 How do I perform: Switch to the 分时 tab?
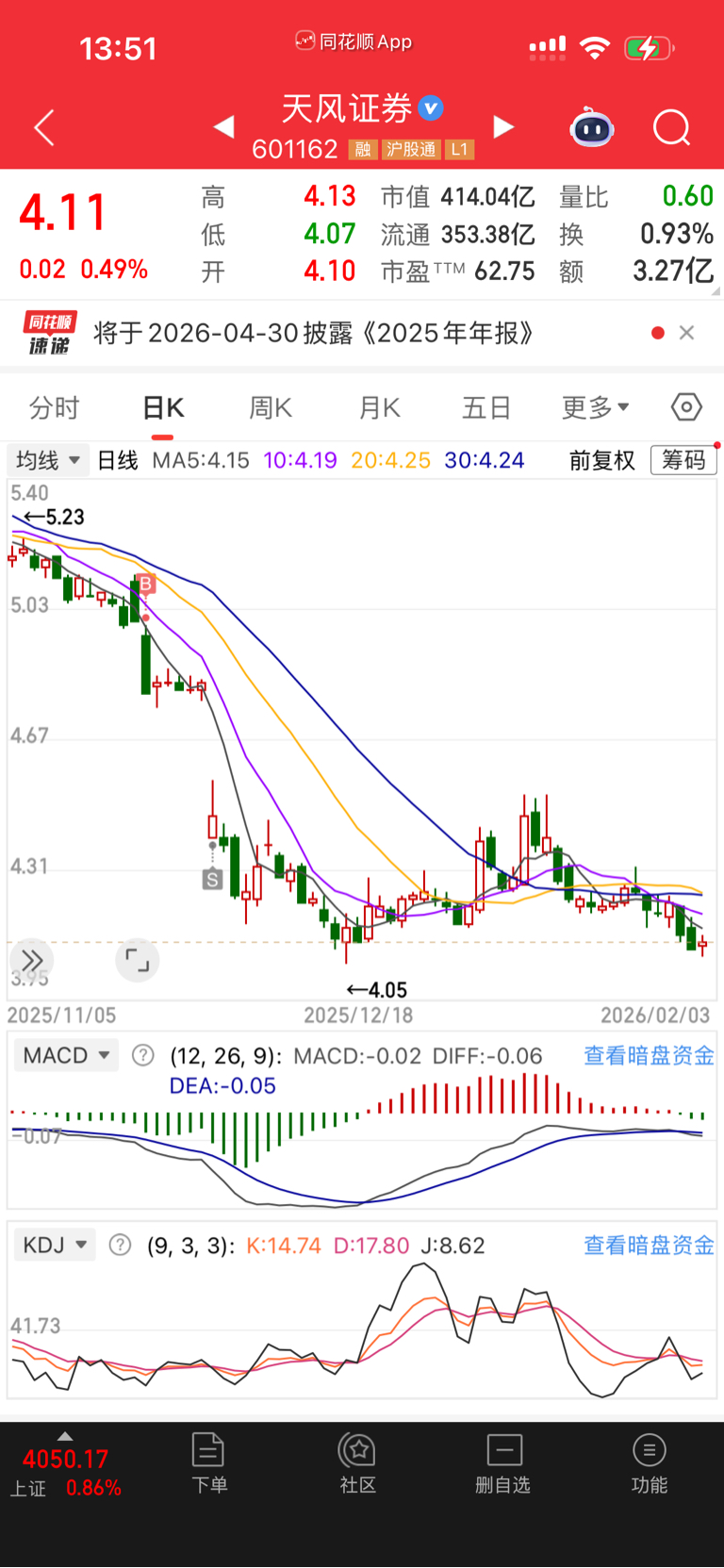[54, 407]
